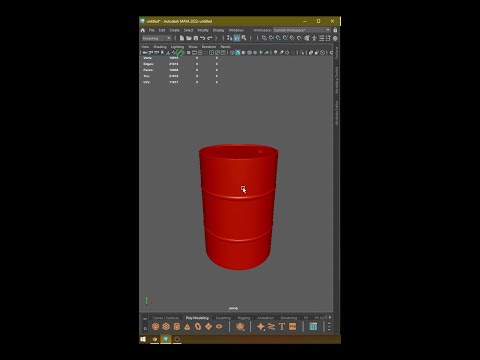
Task: Click the Windows Start button
Action: click(x=143, y=339)
